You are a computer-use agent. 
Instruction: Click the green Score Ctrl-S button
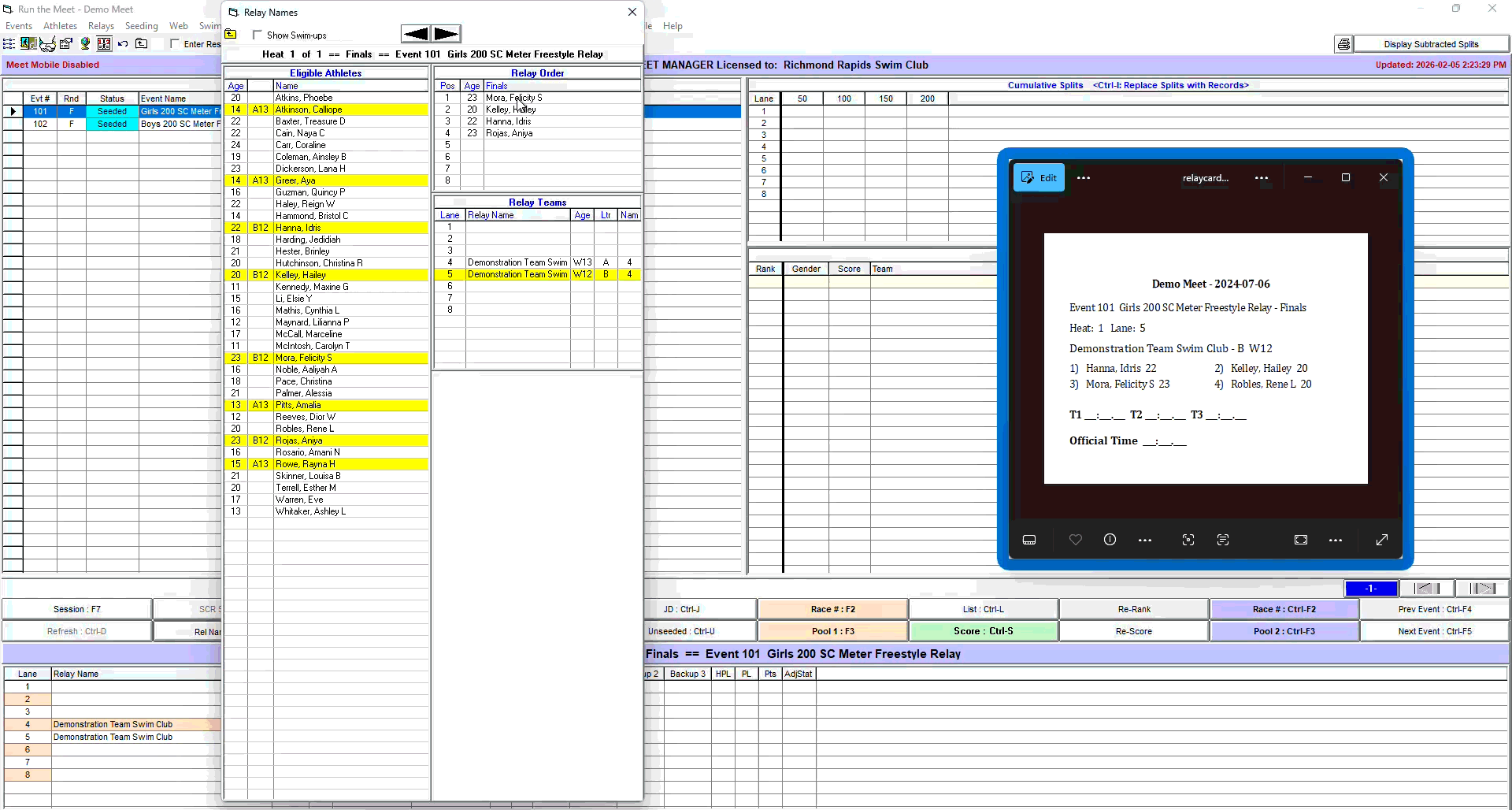coord(983,631)
